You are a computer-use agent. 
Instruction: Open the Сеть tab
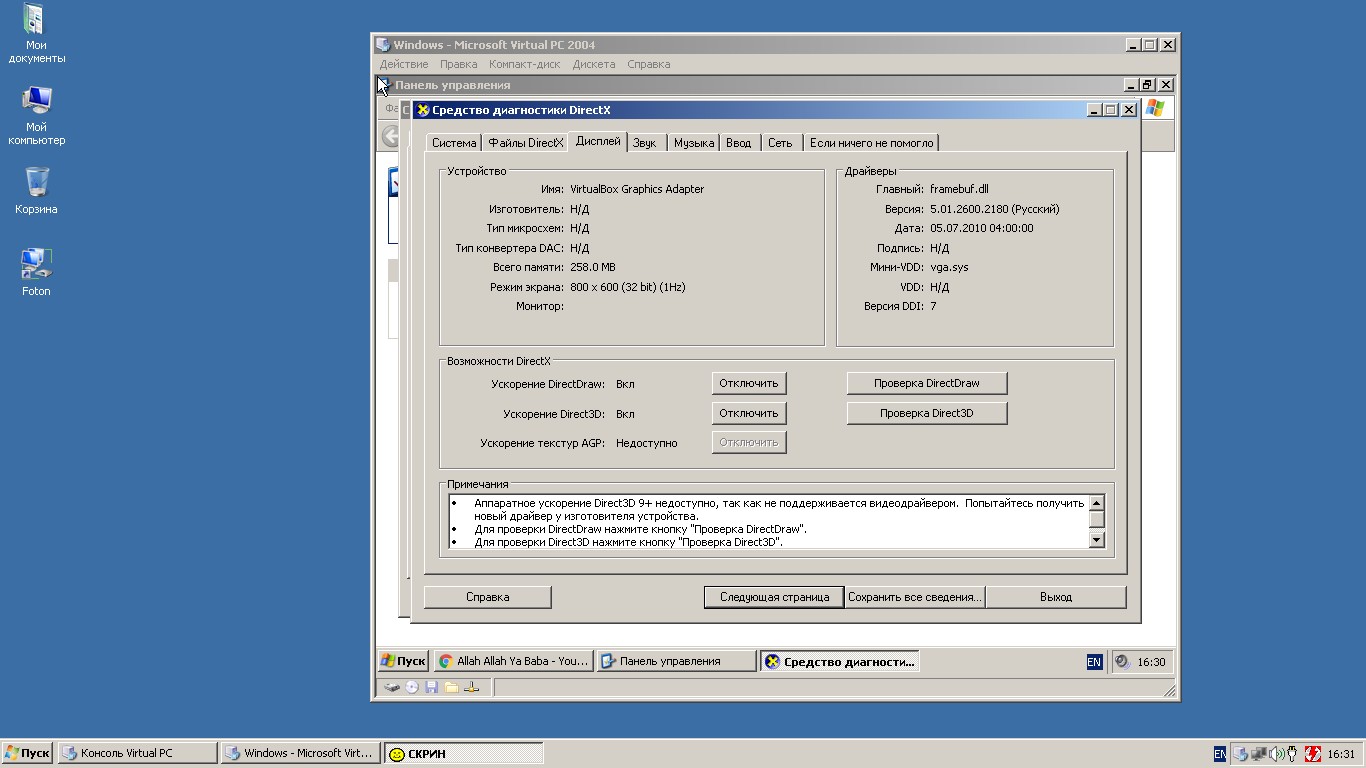point(780,143)
